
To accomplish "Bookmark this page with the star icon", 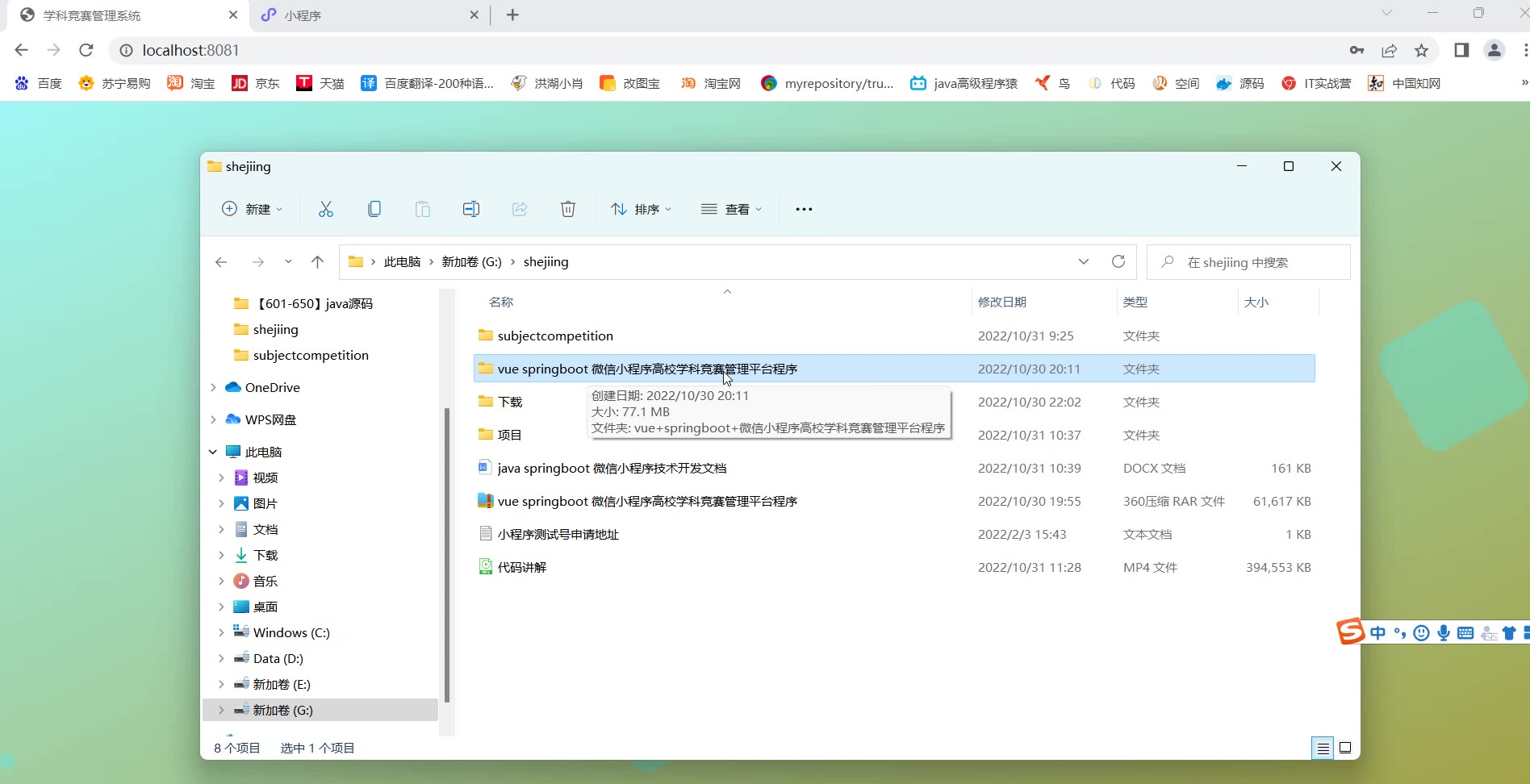I will click(x=1422, y=50).
